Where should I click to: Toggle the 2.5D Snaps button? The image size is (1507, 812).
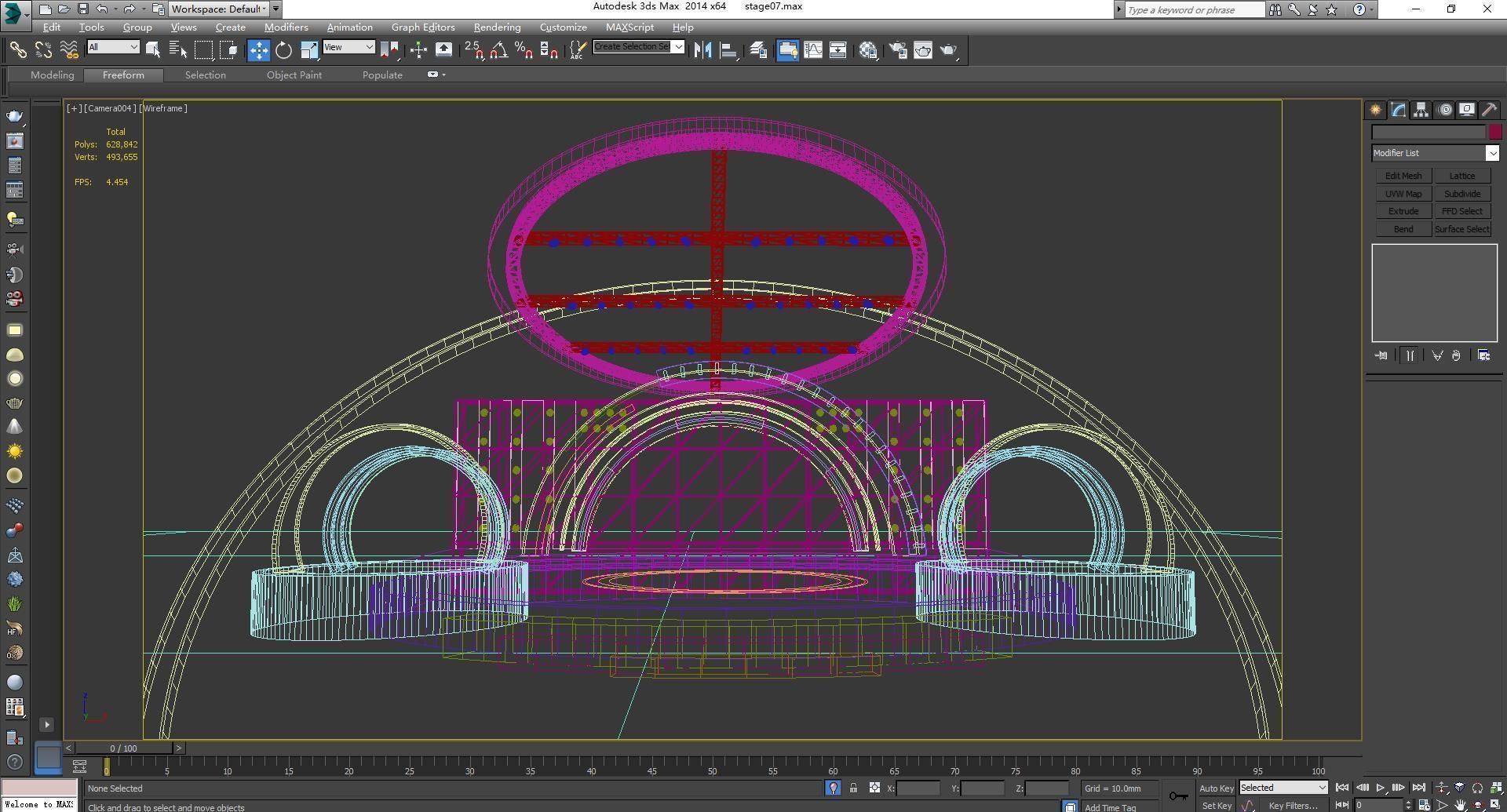(x=474, y=50)
